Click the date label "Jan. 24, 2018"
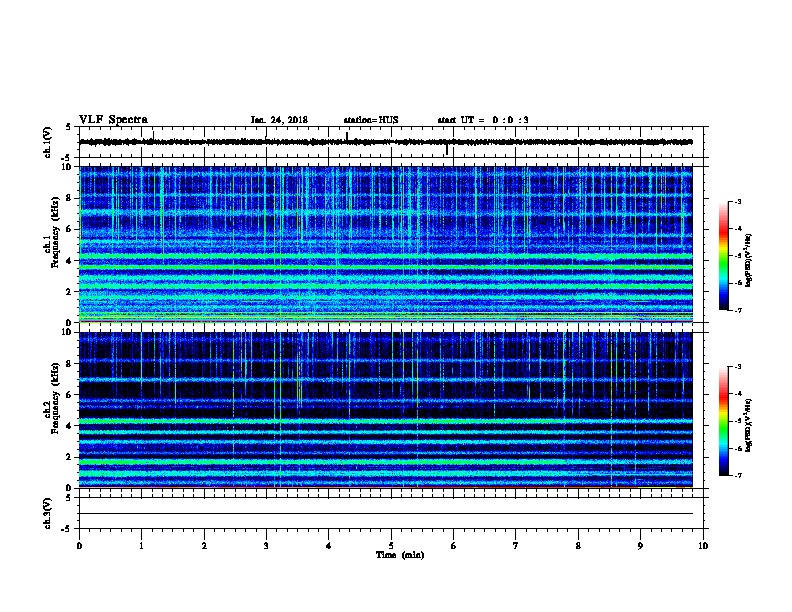The width and height of the screenshot is (792, 612). pyautogui.click(x=279, y=120)
